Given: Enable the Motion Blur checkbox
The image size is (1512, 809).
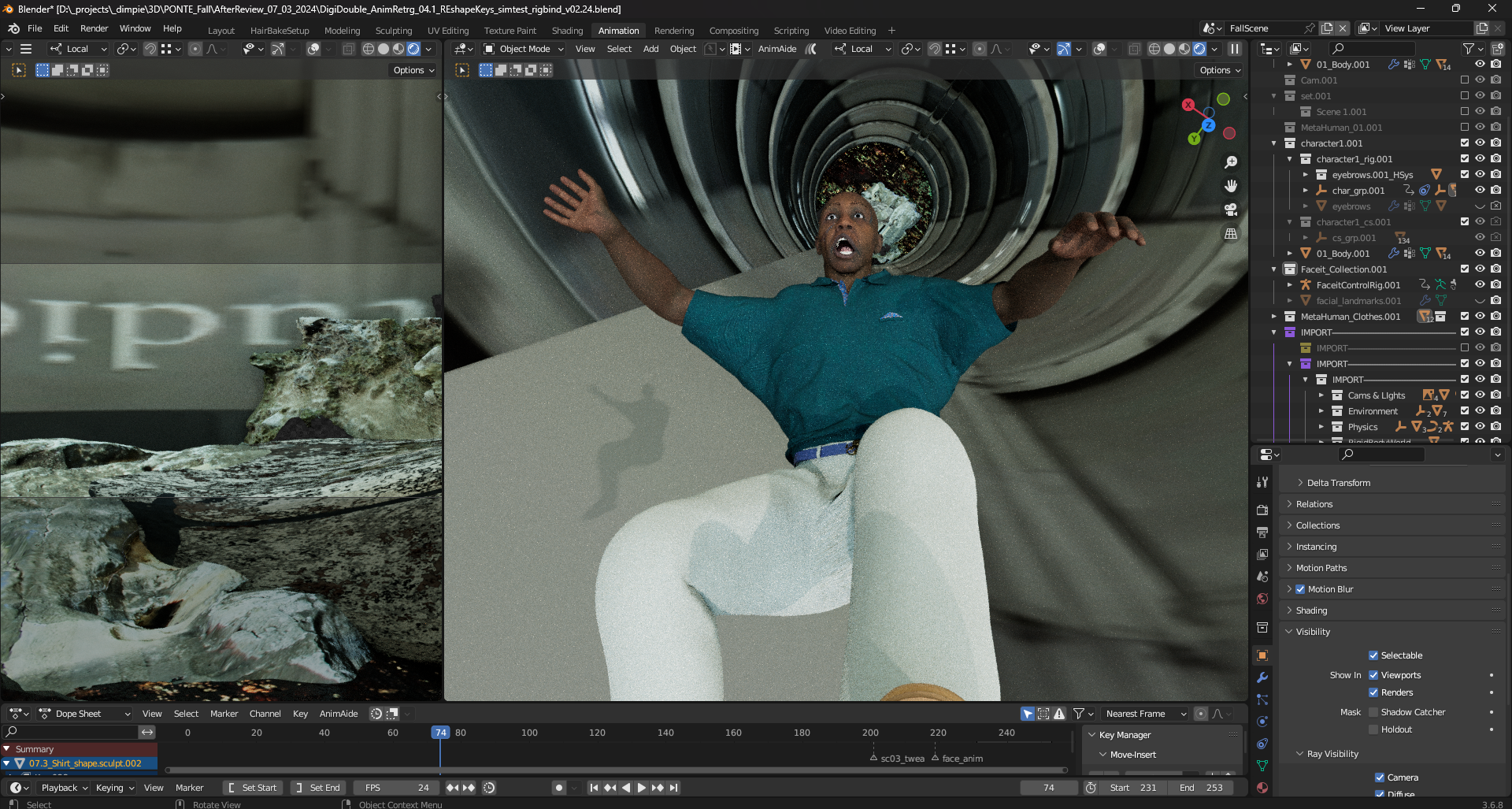Looking at the screenshot, I should click(x=1300, y=589).
